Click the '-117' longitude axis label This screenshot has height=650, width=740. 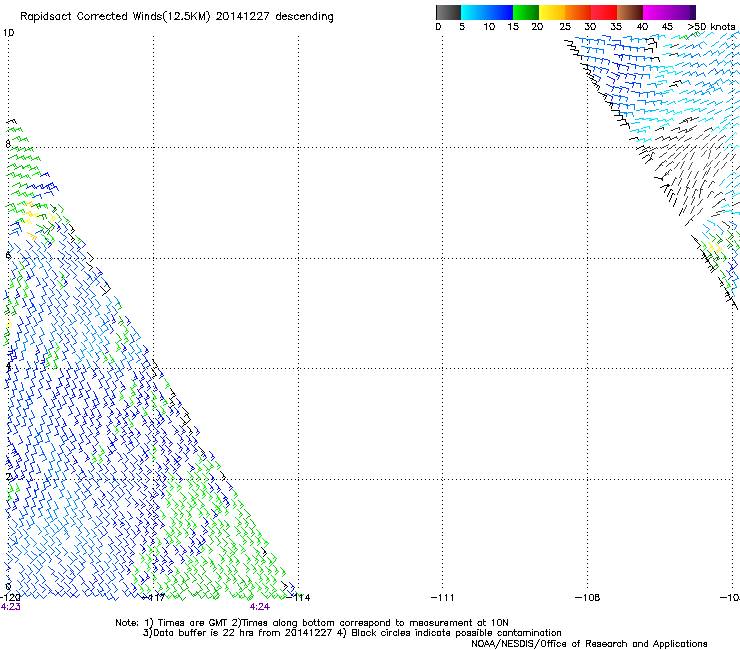(154, 598)
